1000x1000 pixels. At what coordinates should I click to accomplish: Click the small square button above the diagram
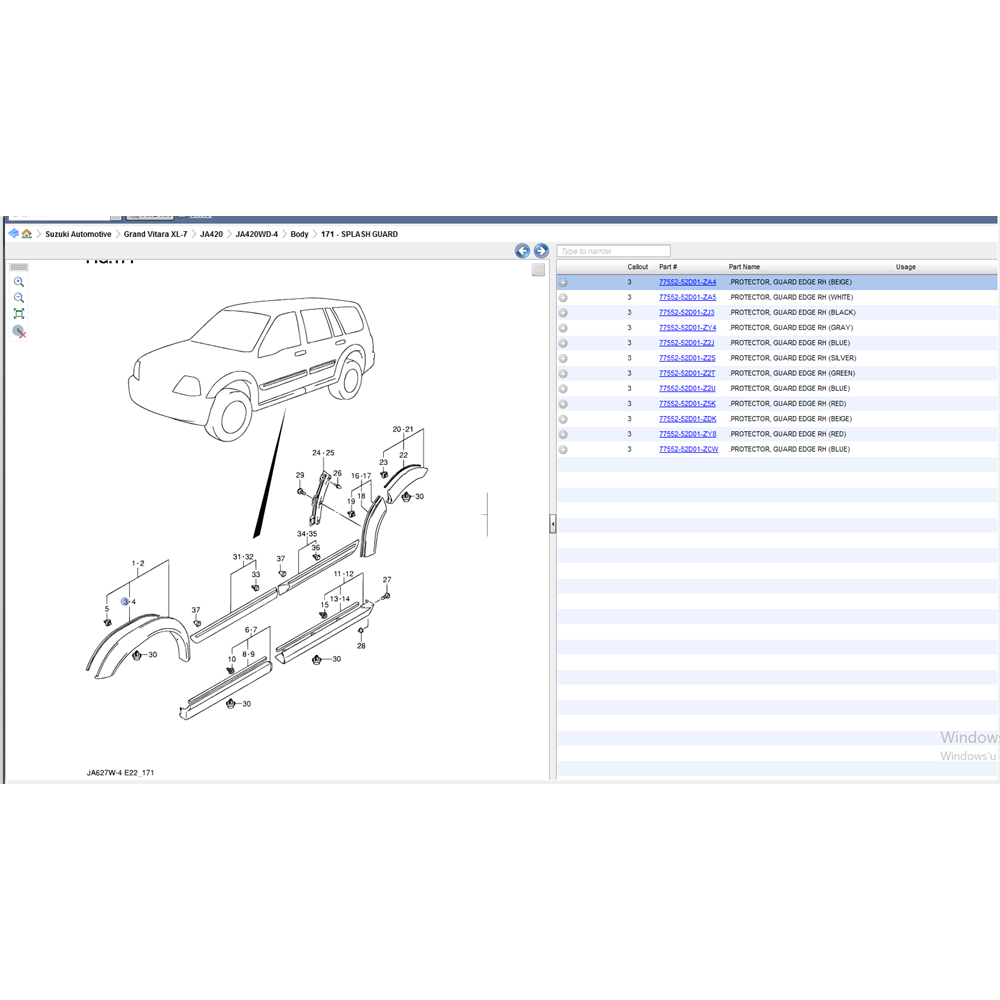(538, 270)
